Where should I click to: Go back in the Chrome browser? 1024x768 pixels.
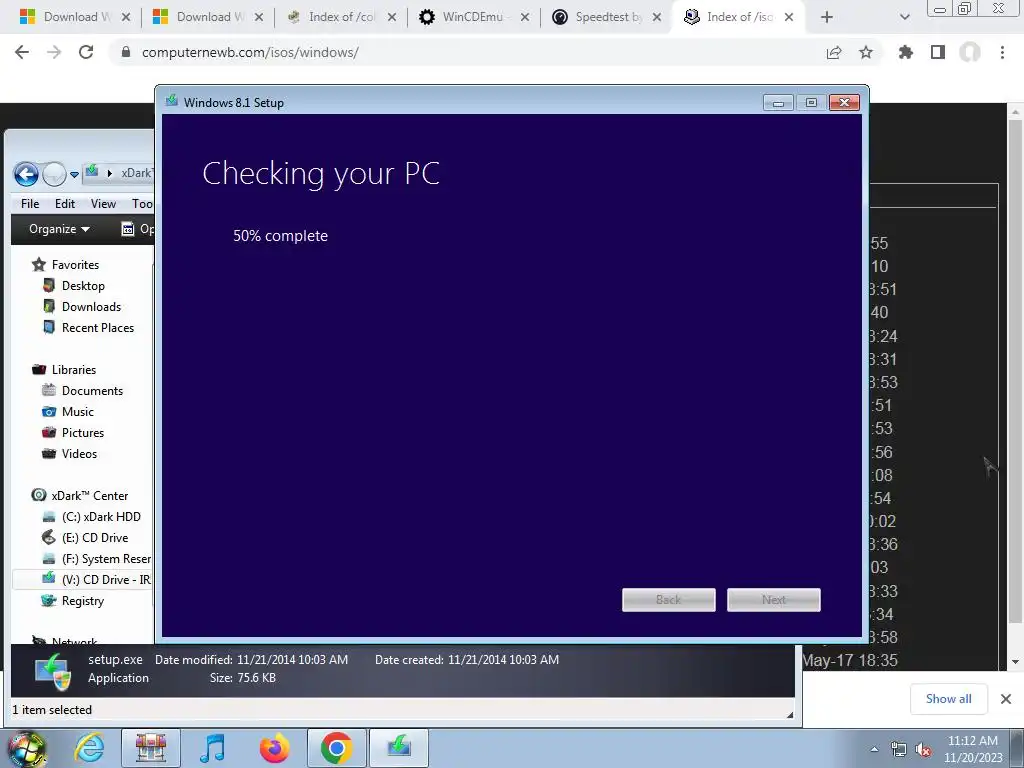pos(22,52)
